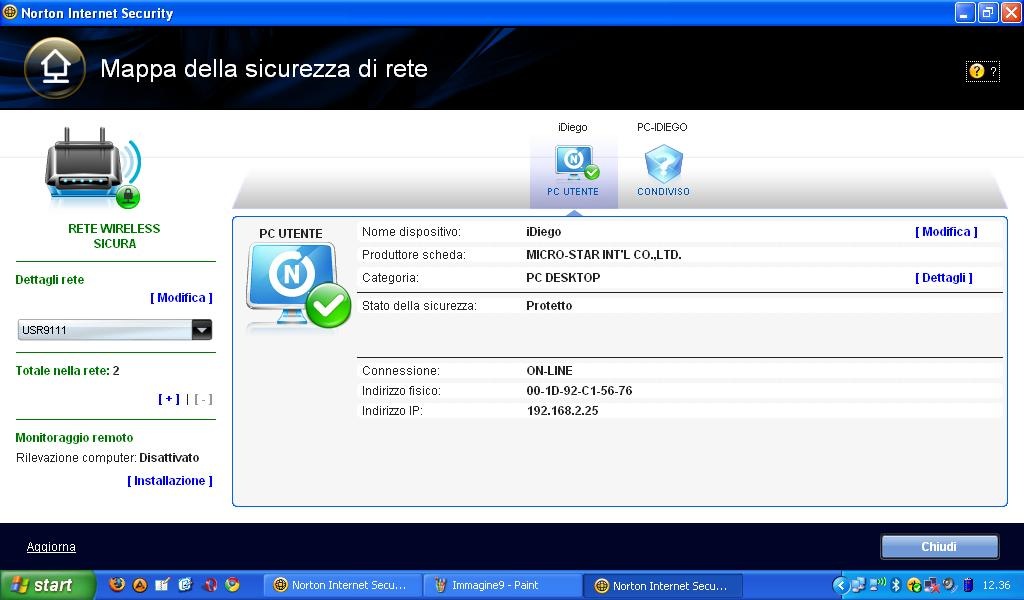
Task: Click the secure wireless router icon
Action: point(93,170)
